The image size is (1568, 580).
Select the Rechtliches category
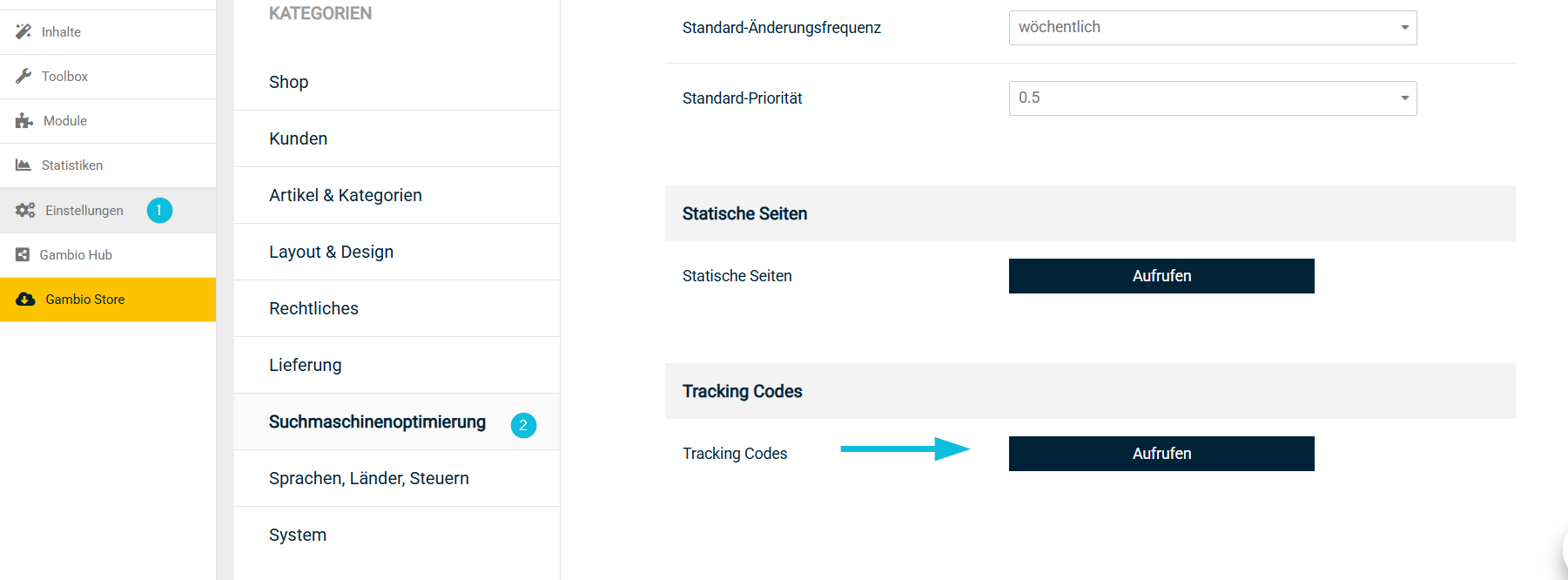(x=313, y=307)
